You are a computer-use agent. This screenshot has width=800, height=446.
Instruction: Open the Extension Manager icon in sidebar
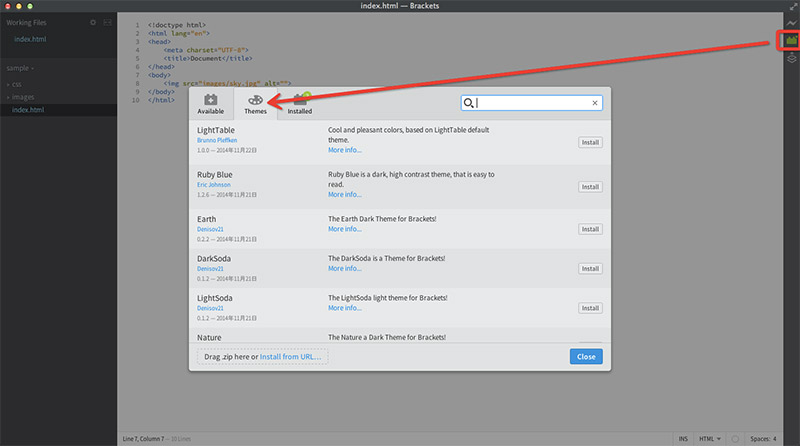point(791,40)
